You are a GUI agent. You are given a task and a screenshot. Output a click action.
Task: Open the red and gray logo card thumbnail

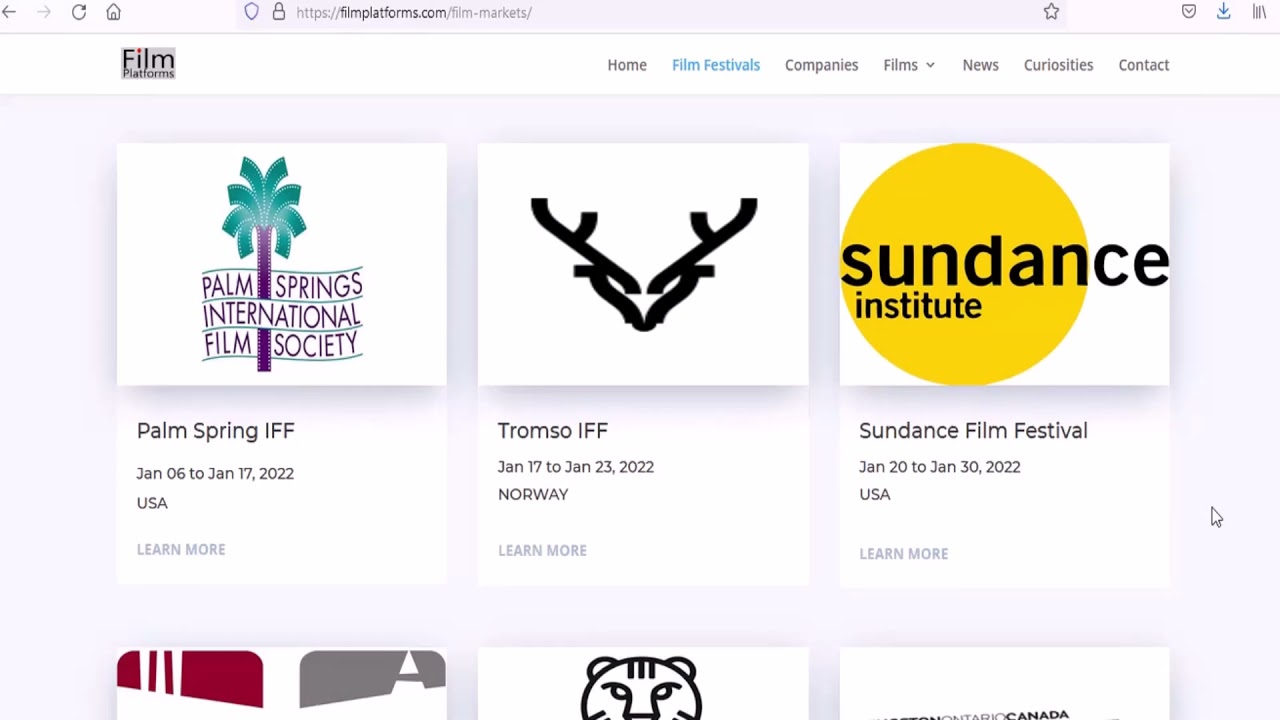point(282,684)
